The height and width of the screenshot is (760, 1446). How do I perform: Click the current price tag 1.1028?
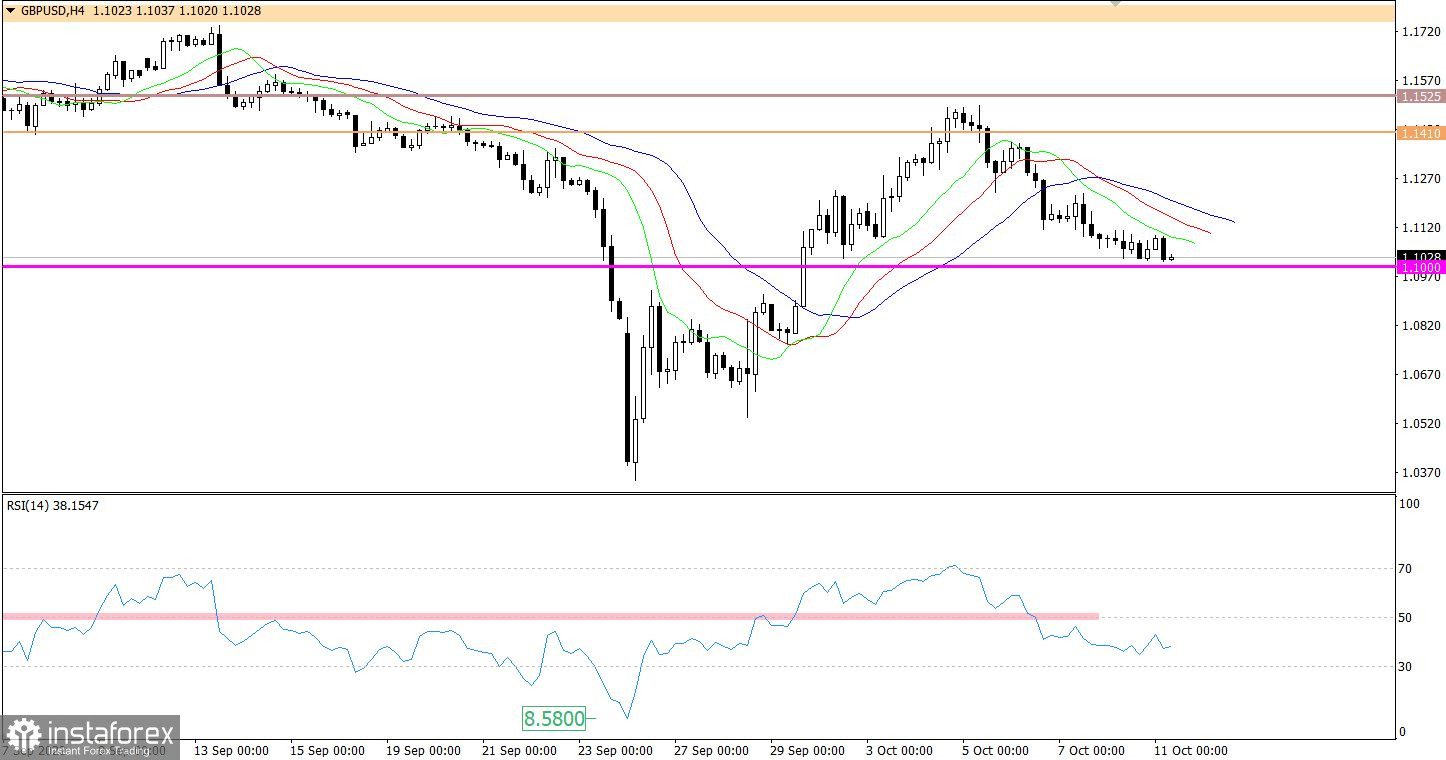(1420, 256)
